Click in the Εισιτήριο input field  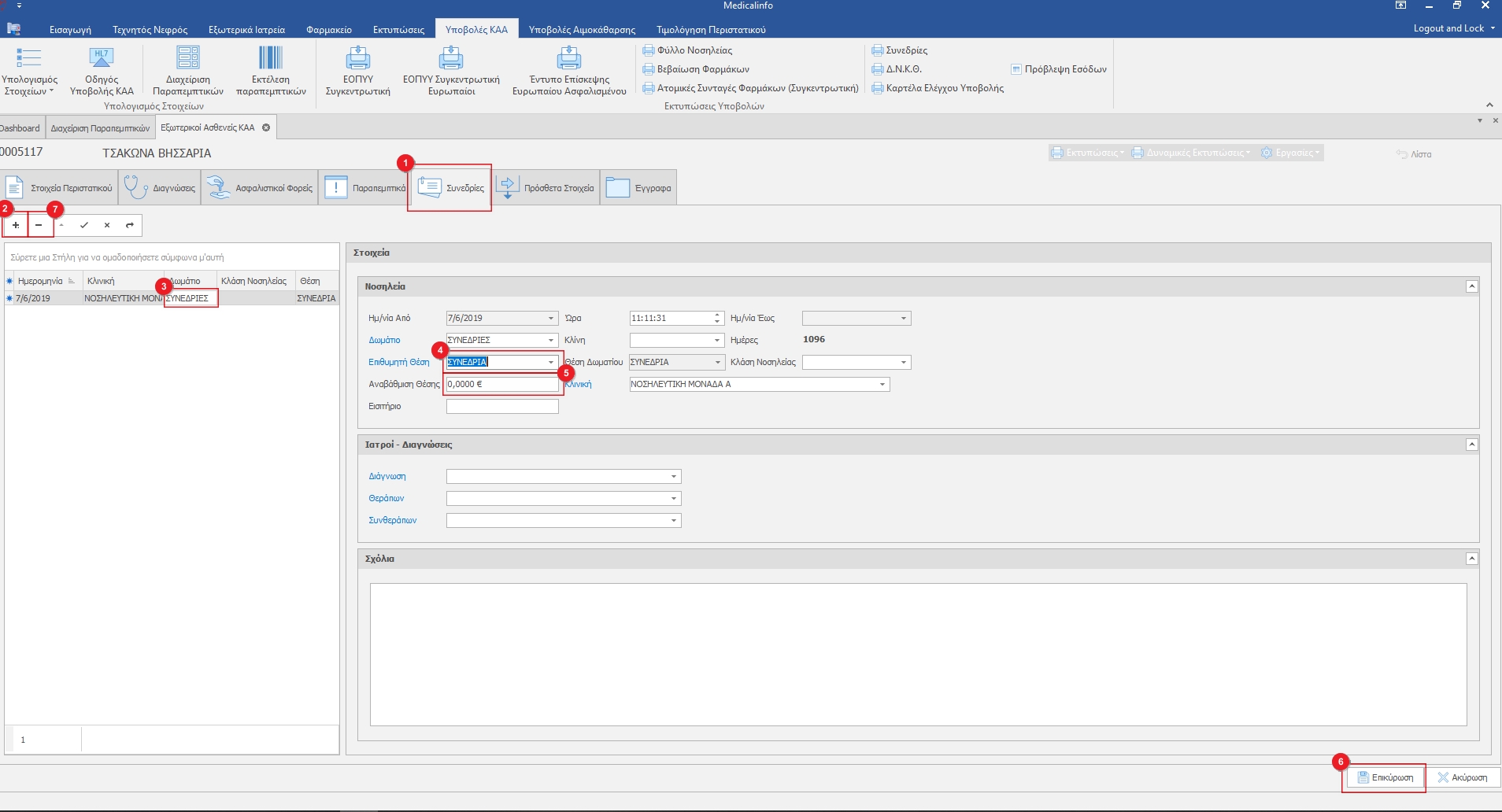502,407
